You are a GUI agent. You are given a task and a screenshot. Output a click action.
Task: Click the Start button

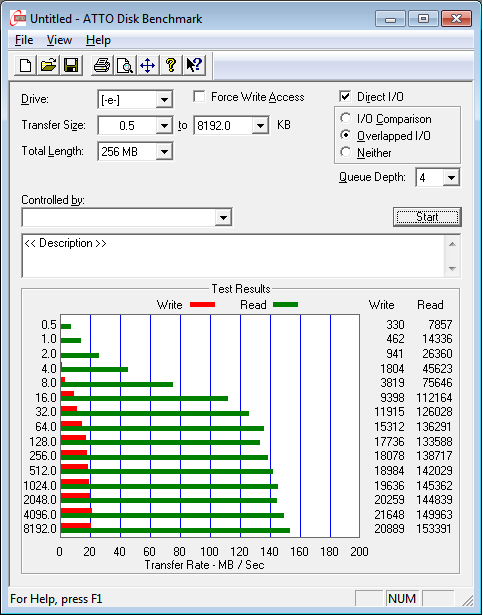pos(427,217)
